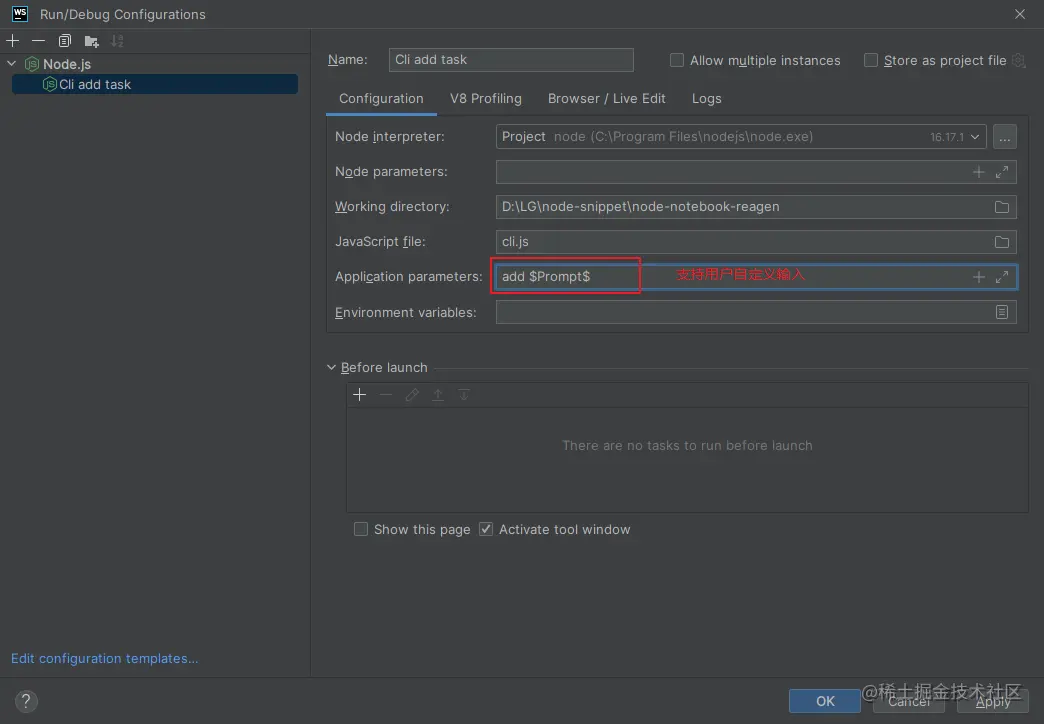Insert macro in Node parameters
1044x724 pixels.
pyautogui.click(x=978, y=172)
